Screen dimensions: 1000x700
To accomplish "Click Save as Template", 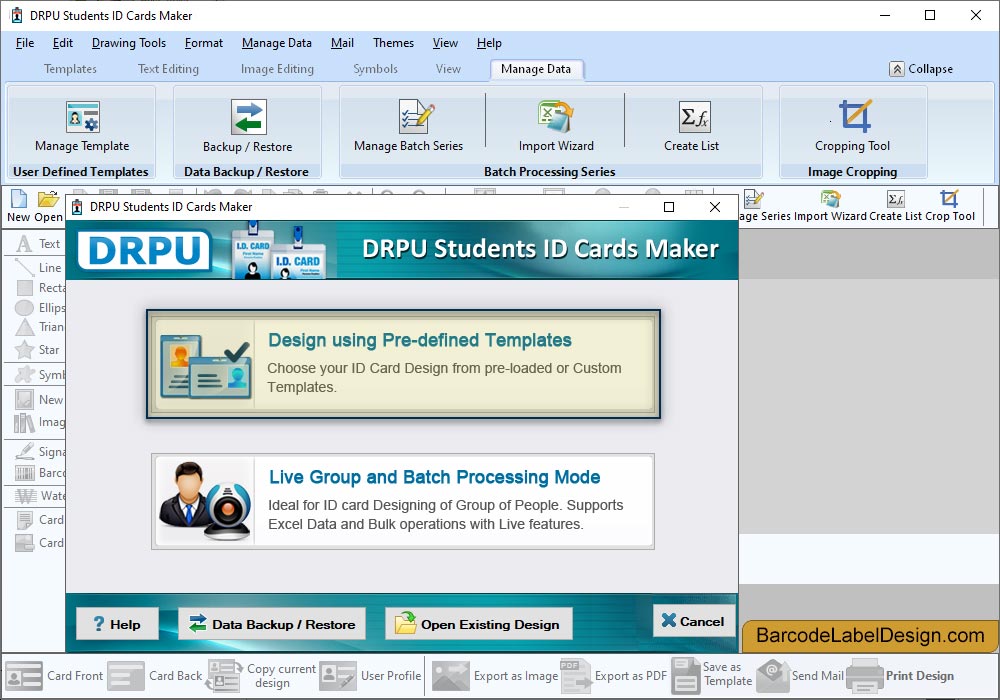I will click(x=712, y=676).
